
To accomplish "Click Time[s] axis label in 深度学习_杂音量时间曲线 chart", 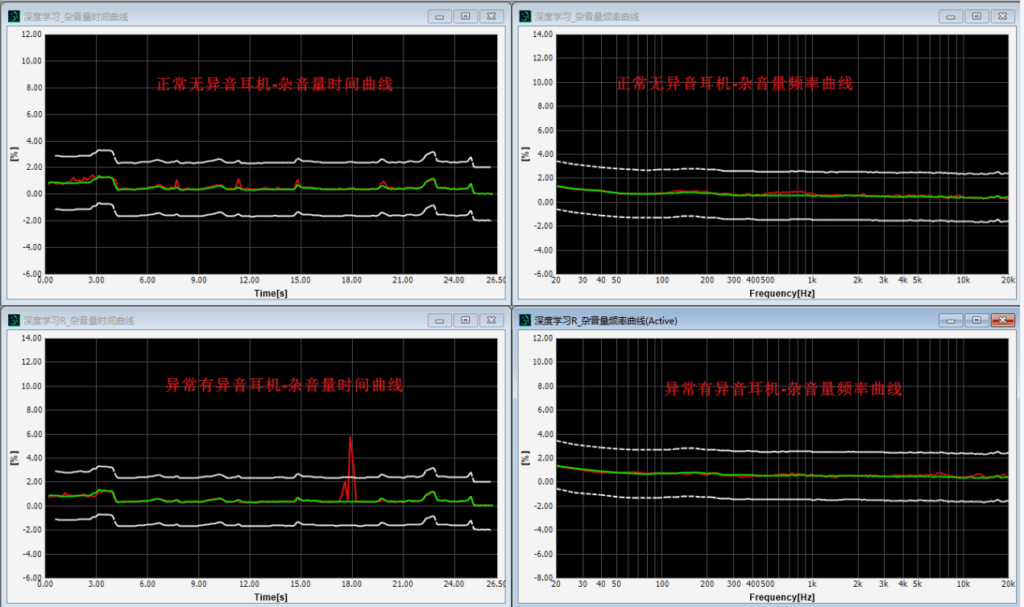I will (273, 294).
